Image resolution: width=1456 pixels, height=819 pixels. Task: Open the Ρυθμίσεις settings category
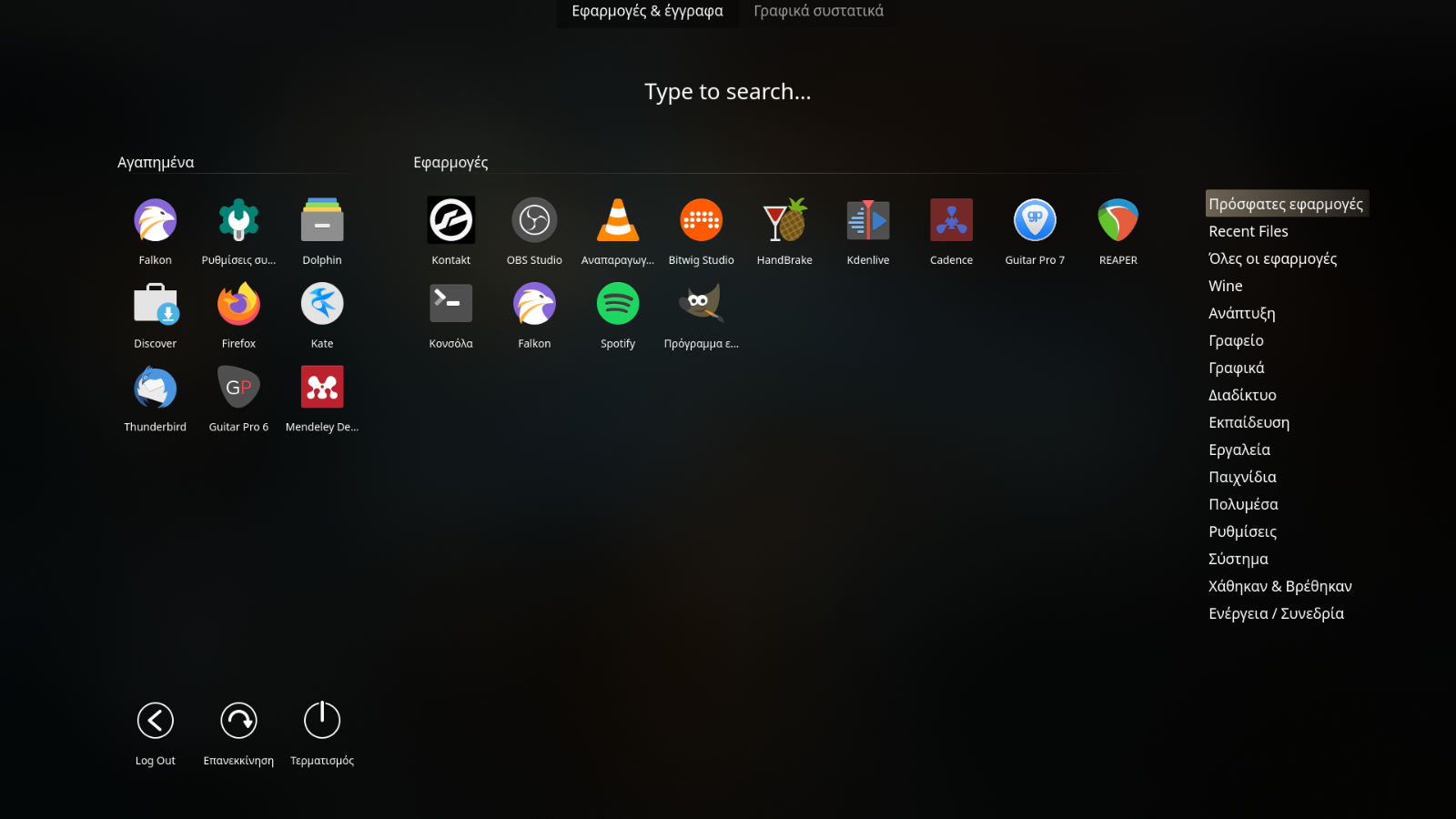1243,531
